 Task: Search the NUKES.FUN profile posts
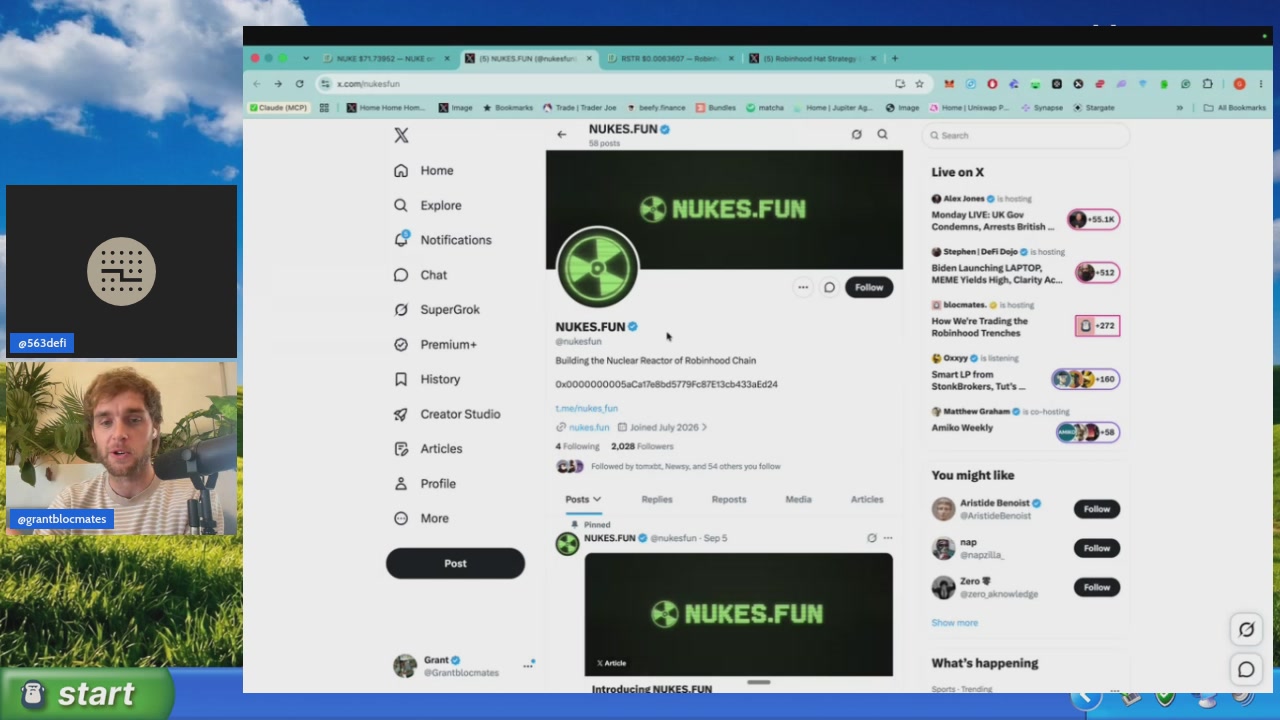882,134
